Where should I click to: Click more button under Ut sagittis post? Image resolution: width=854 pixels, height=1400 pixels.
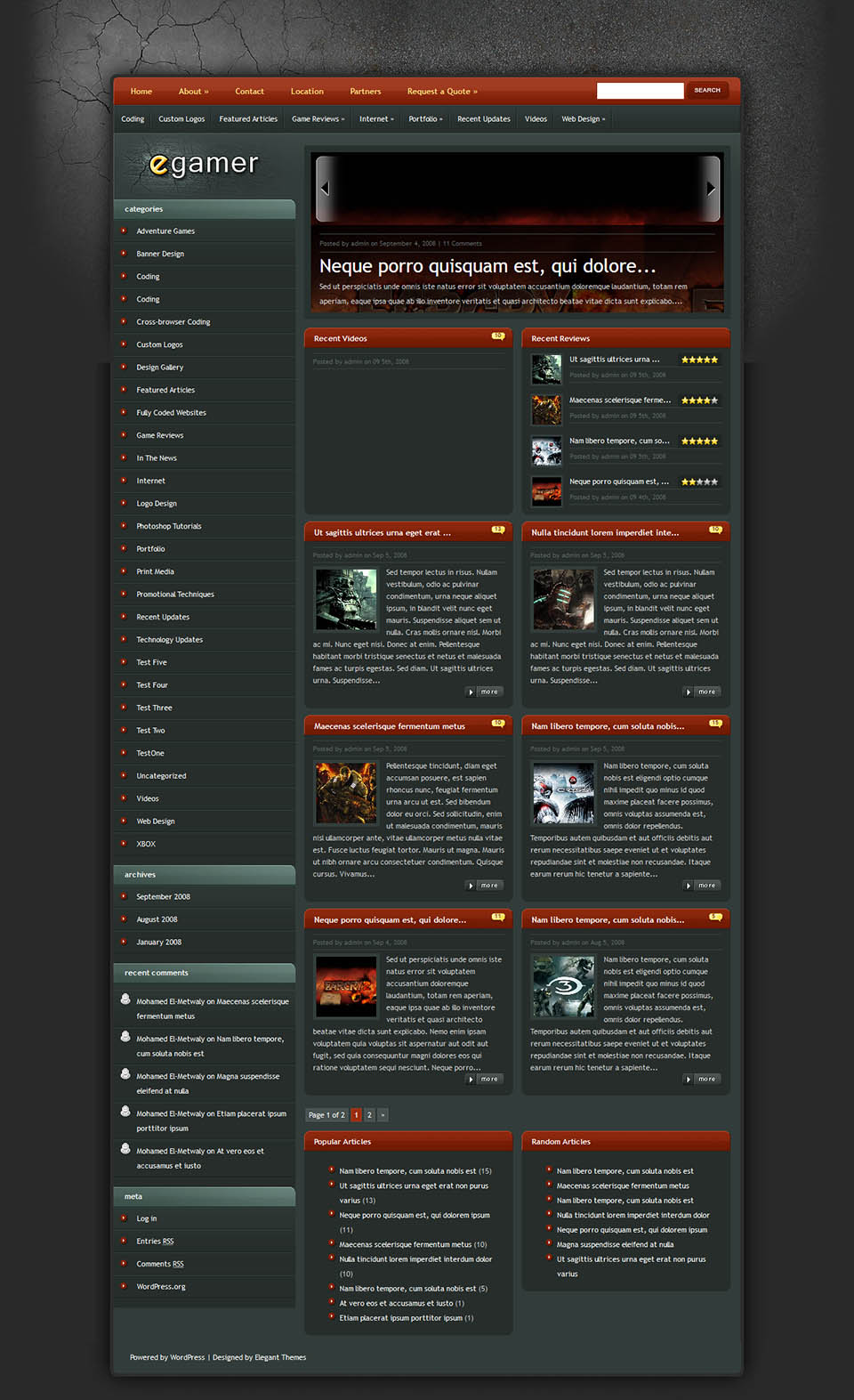pyautogui.click(x=485, y=692)
